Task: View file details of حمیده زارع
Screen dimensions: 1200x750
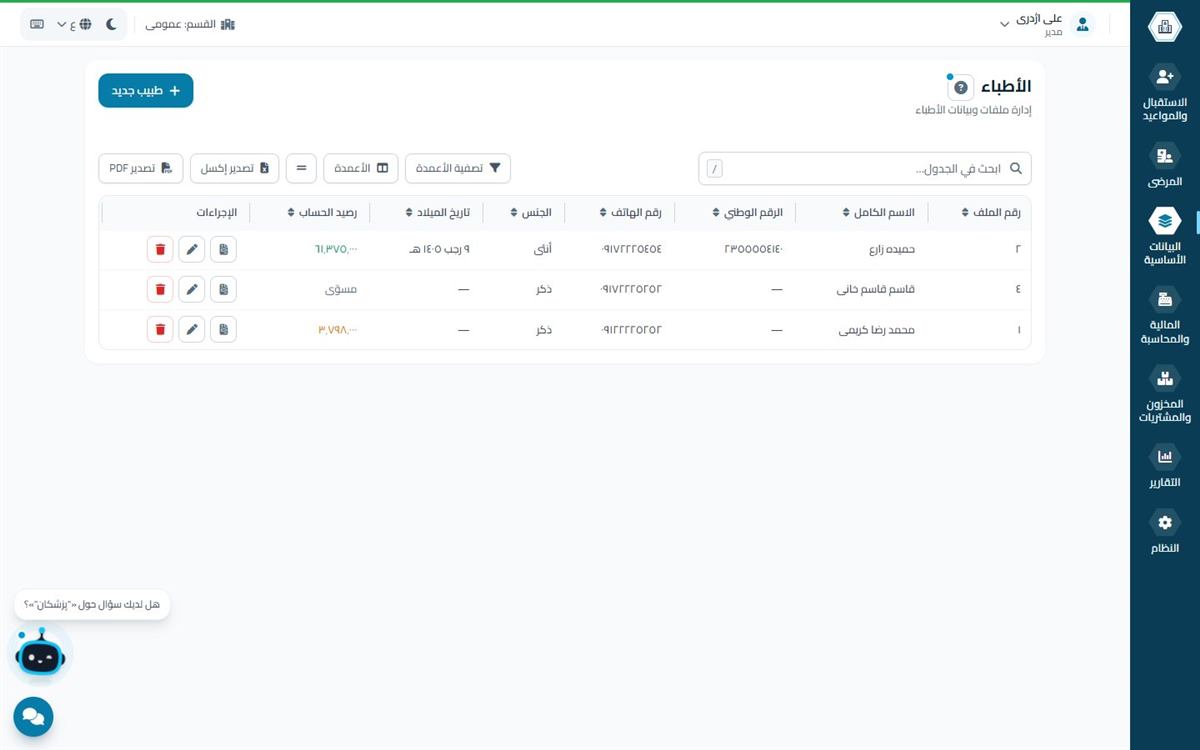Action: click(224, 249)
